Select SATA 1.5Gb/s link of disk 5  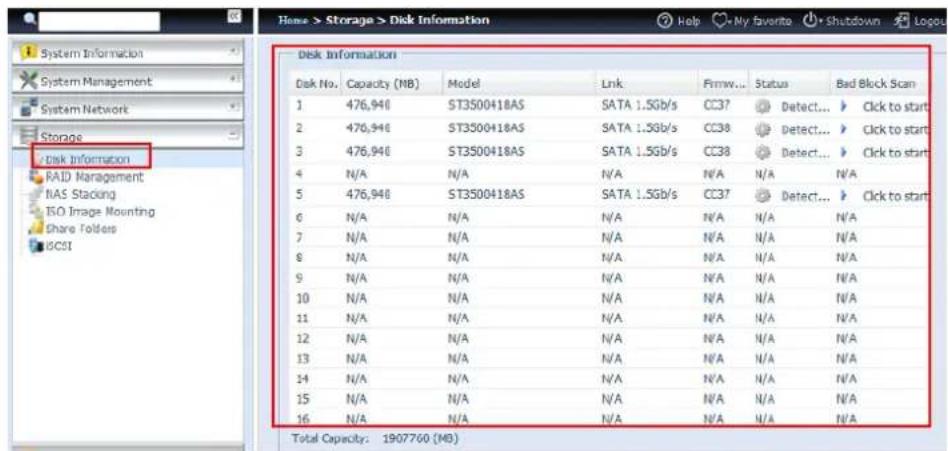pos(639,195)
